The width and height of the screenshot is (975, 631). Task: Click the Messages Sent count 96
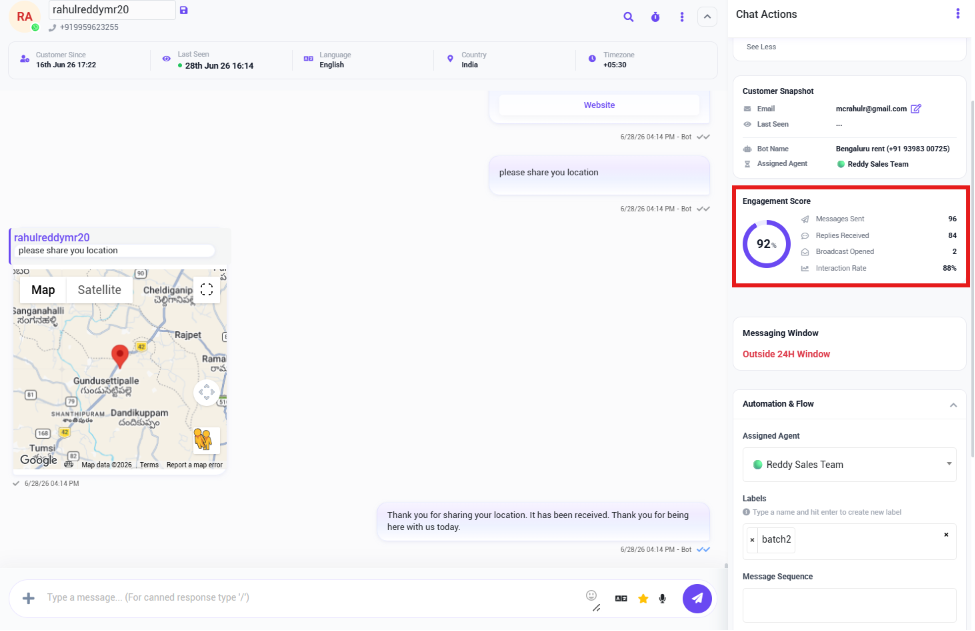[952, 219]
